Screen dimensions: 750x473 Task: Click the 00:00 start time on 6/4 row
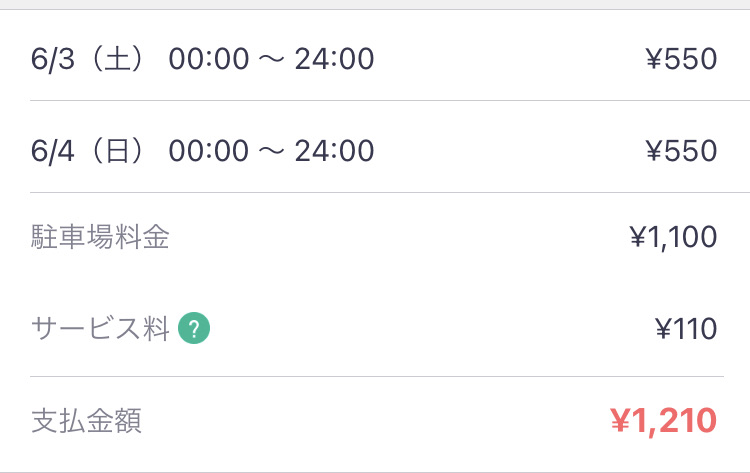click(x=207, y=151)
